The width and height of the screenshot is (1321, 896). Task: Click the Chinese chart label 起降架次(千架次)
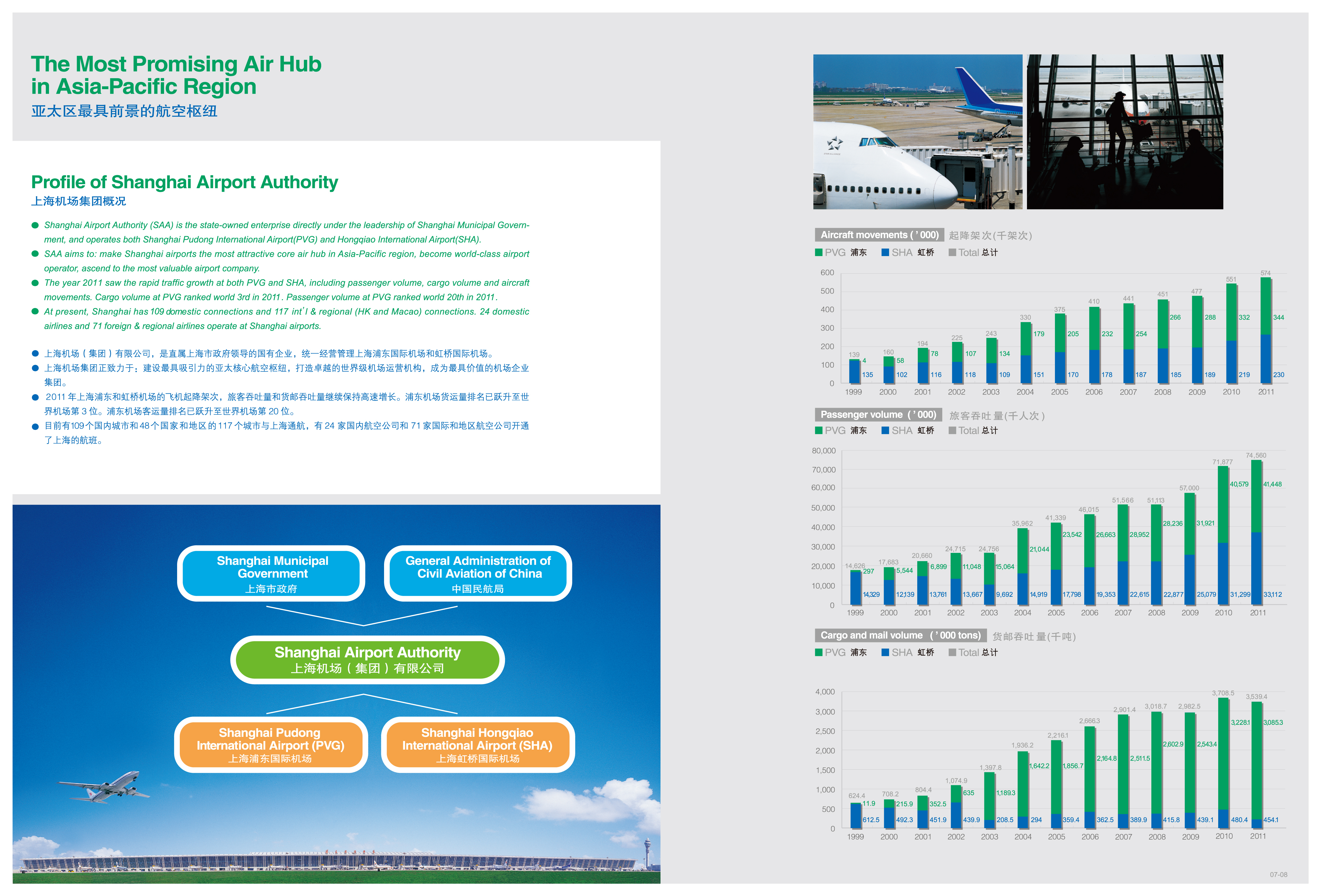click(x=990, y=235)
